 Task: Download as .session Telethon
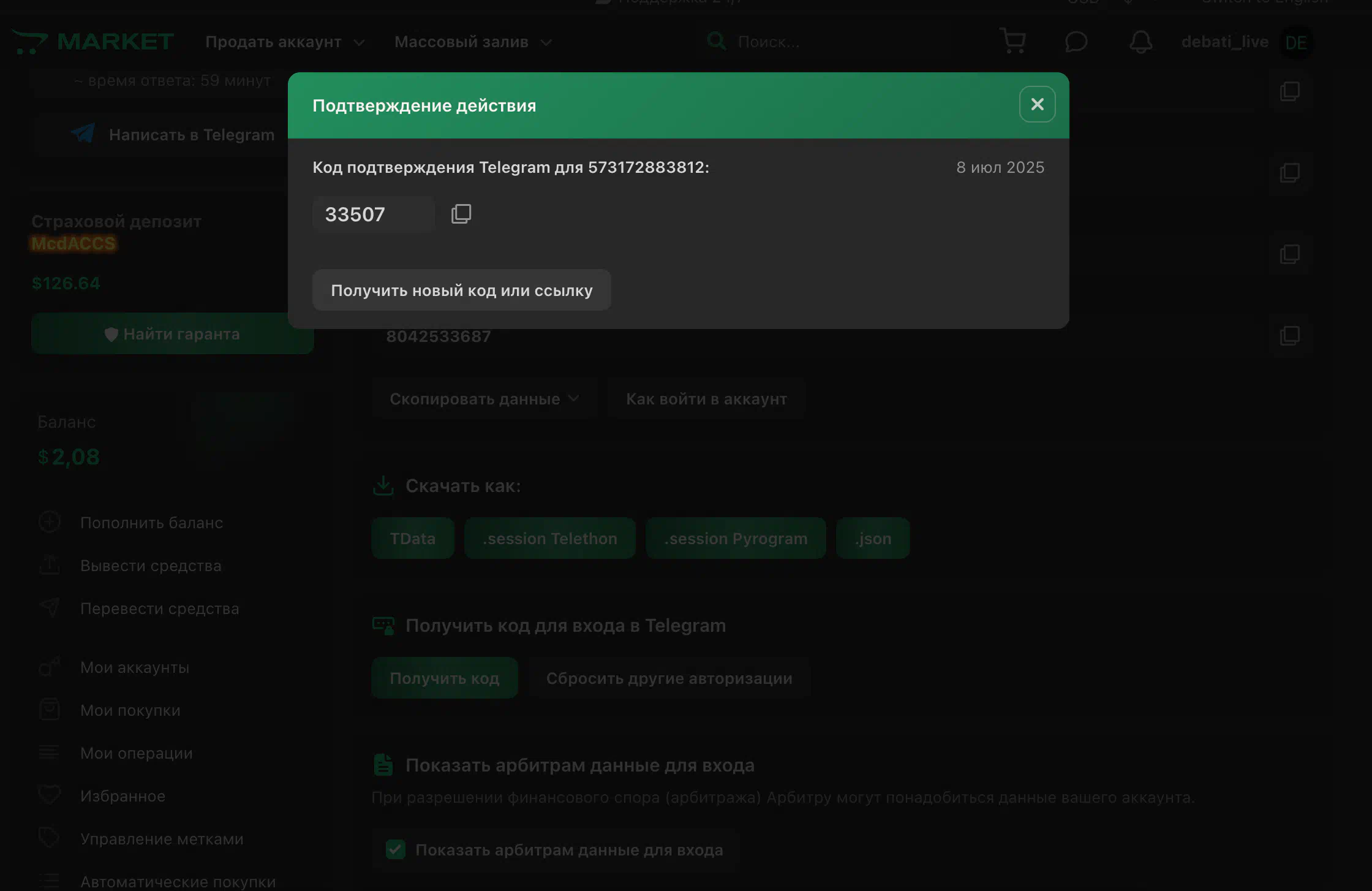(x=549, y=538)
